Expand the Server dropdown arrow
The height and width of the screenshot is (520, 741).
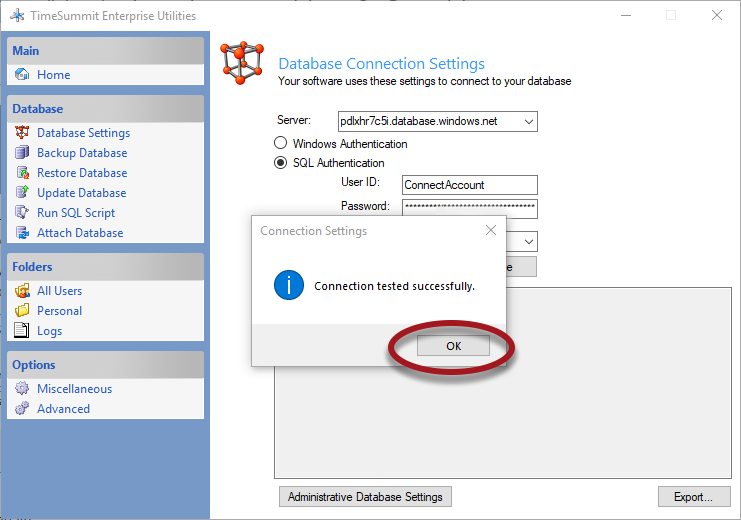[529, 121]
